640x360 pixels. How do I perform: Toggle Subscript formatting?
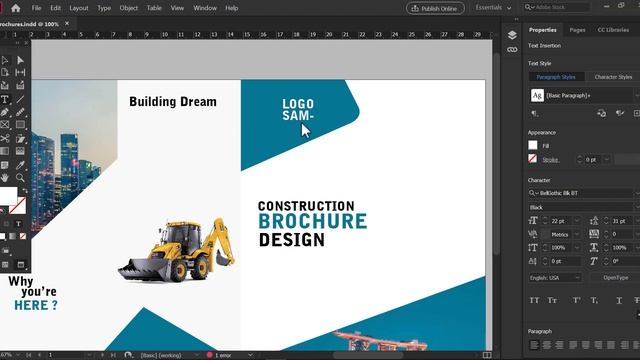(594, 300)
